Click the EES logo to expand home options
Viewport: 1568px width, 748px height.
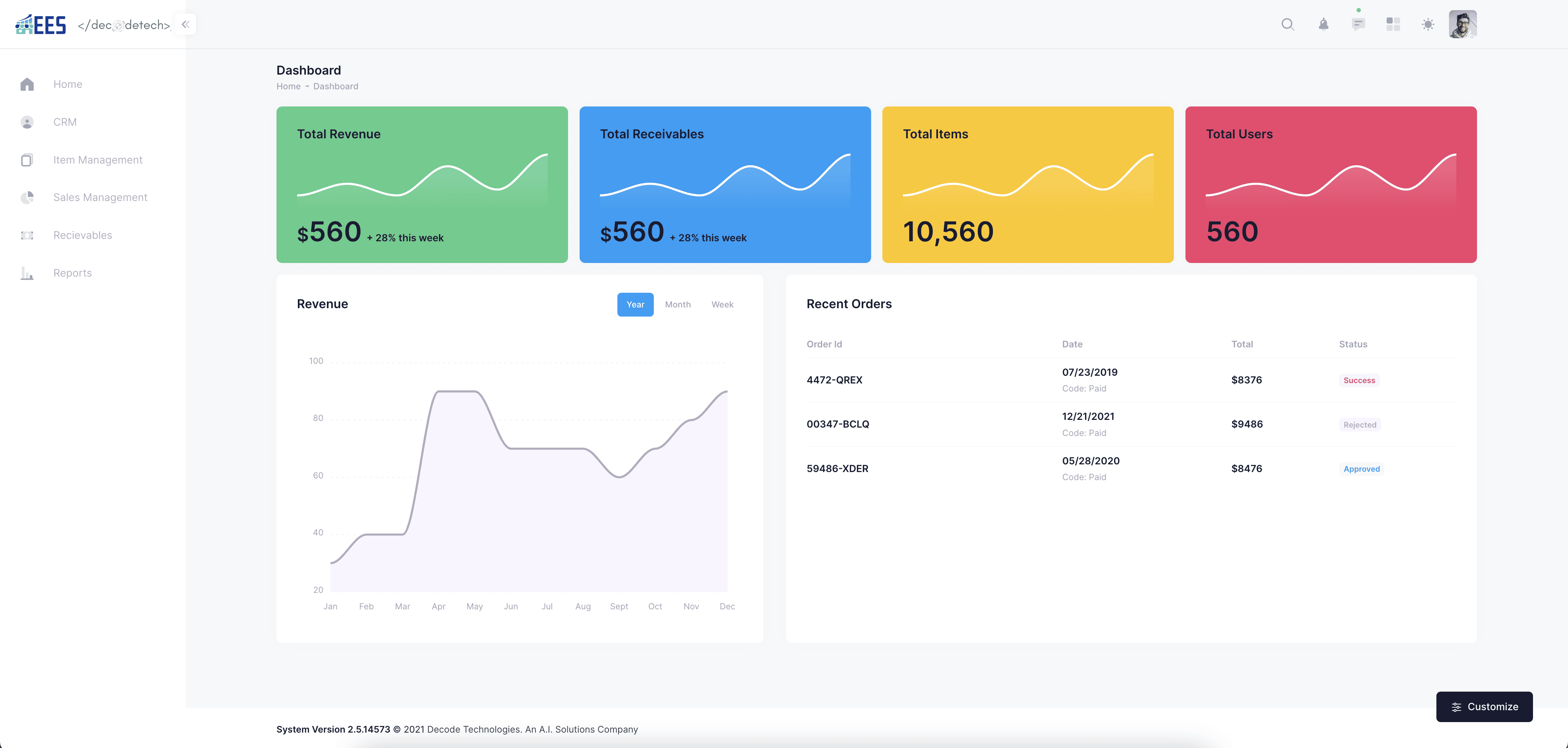[x=40, y=25]
